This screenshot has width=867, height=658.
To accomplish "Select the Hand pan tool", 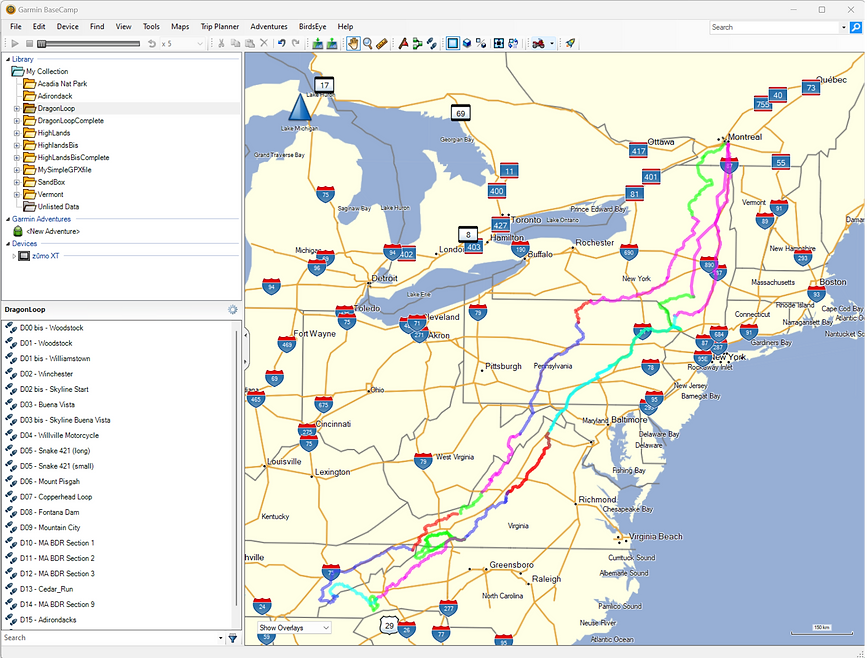I will [x=353, y=43].
